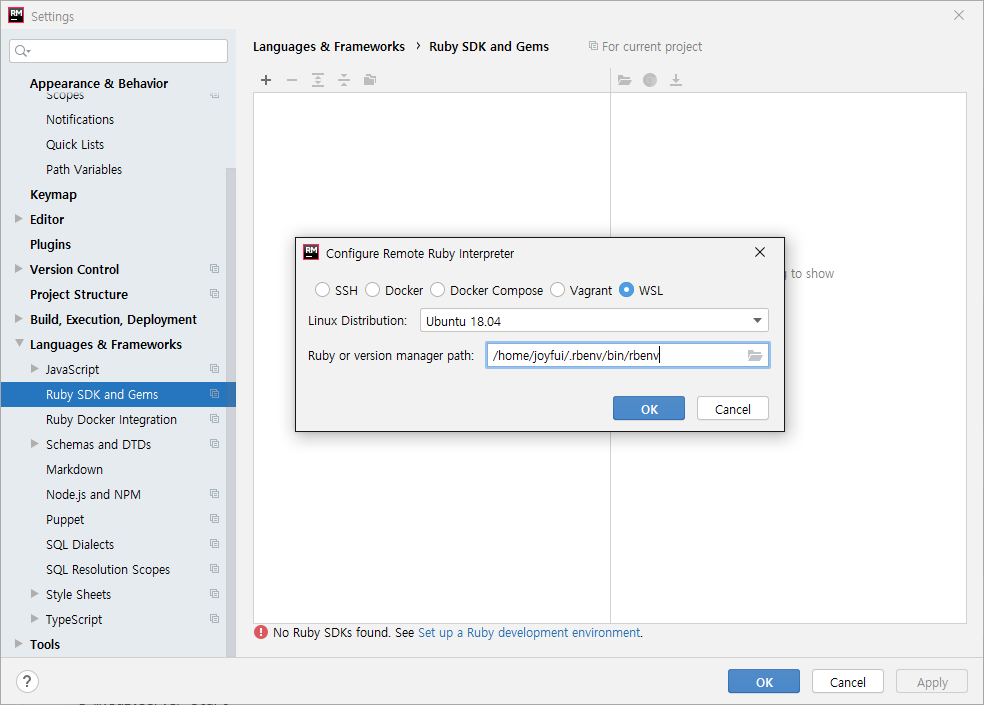The height and width of the screenshot is (705, 984).
Task: Cancel the Configure Remote Ruby Interpreter dialog
Action: click(x=732, y=409)
